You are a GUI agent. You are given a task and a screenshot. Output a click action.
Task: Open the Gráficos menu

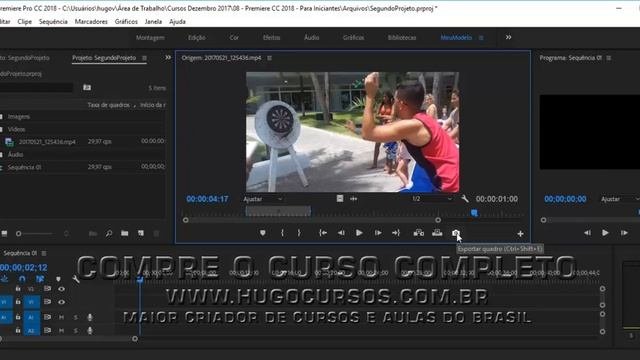pyautogui.click(x=126, y=22)
